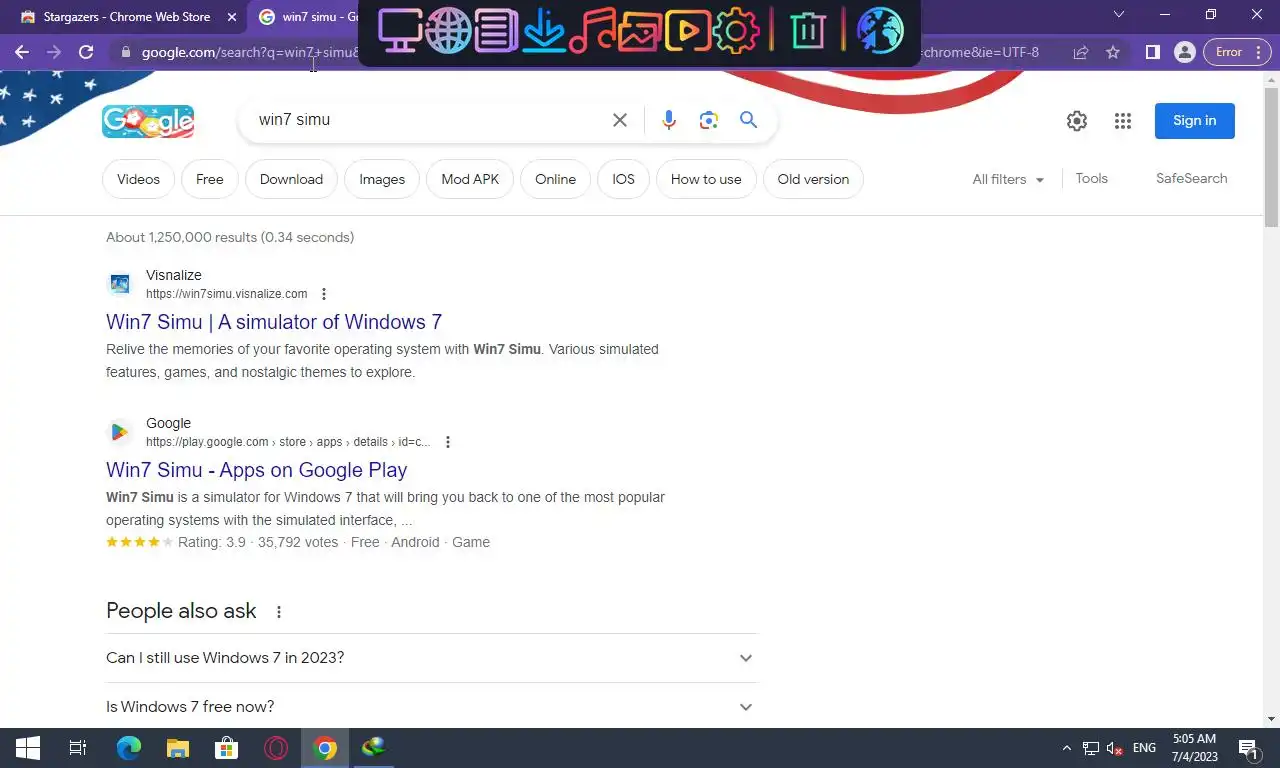The height and width of the screenshot is (768, 1280).
Task: Filter results by Free
Action: (210, 179)
